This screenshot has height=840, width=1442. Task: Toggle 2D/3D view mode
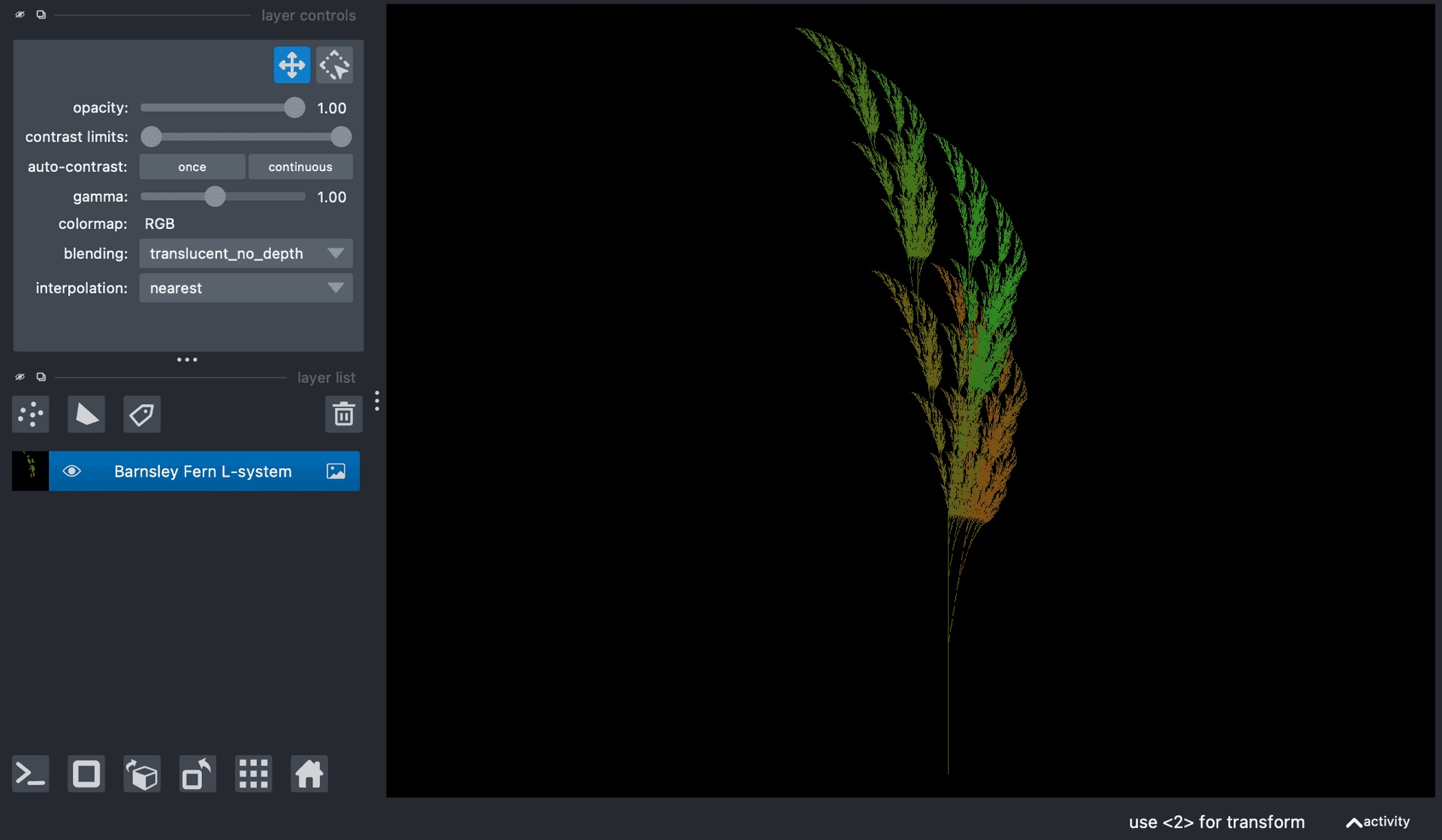click(86, 773)
